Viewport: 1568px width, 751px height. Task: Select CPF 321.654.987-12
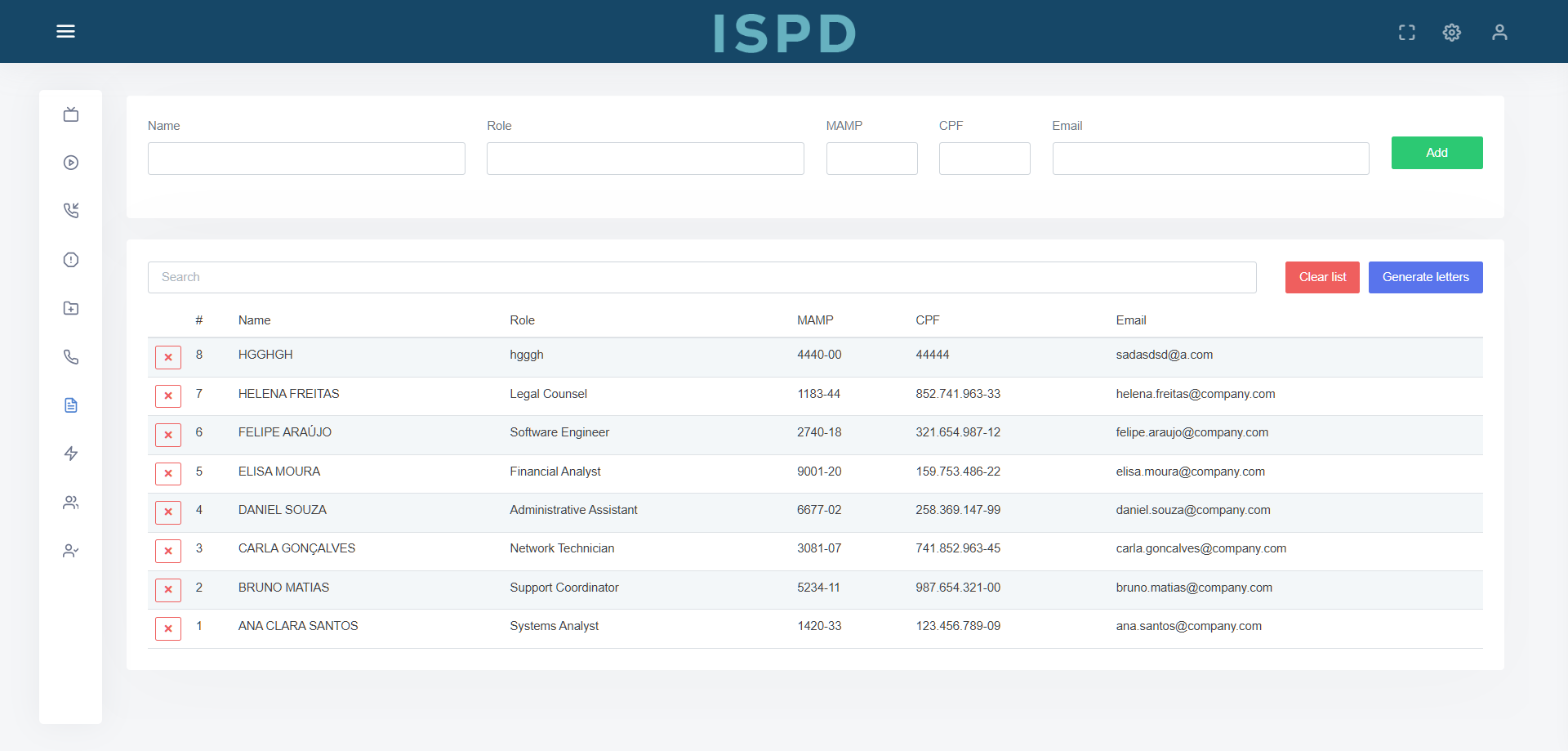pyautogui.click(x=958, y=432)
